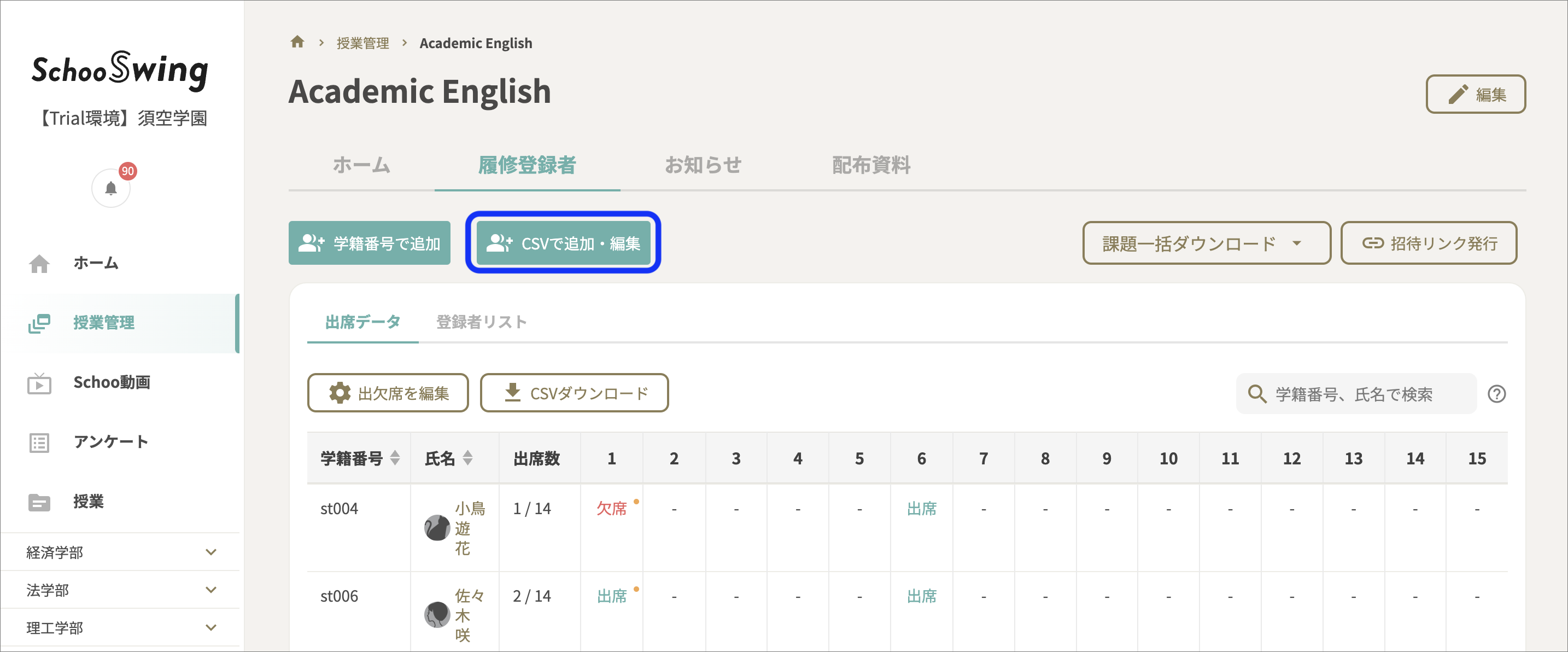Viewport: 1568px width, 652px height.
Task: Switch to the ホーム course tab
Action: coord(361,165)
